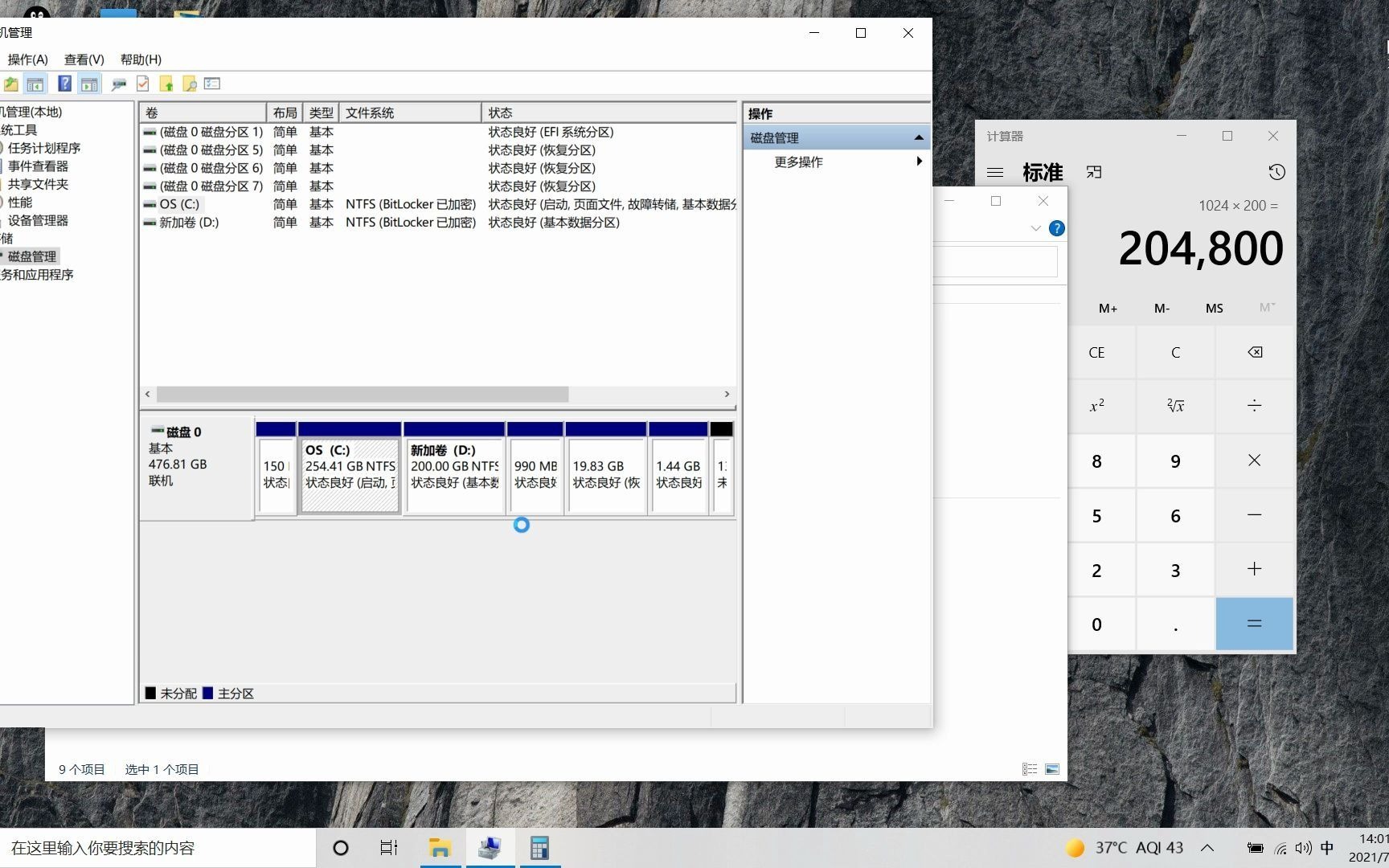This screenshot has height=868, width=1389.
Task: Click the volume list horizontal scrollbar thumb
Action: (363, 394)
